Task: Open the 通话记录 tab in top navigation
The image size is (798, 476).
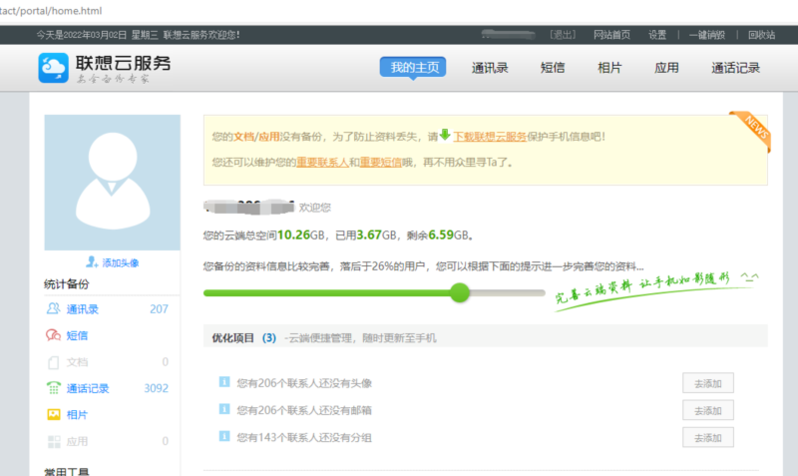Action: point(735,68)
